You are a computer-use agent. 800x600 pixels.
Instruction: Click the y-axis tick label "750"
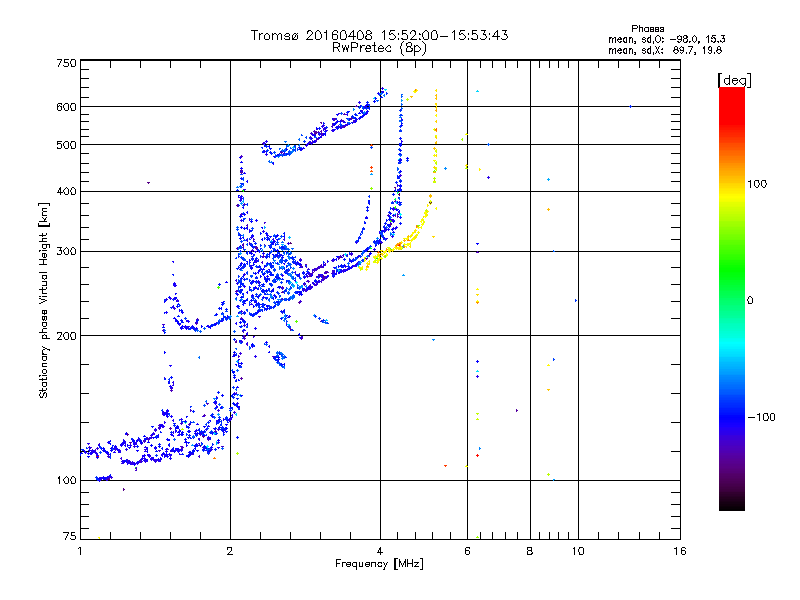pos(66,63)
